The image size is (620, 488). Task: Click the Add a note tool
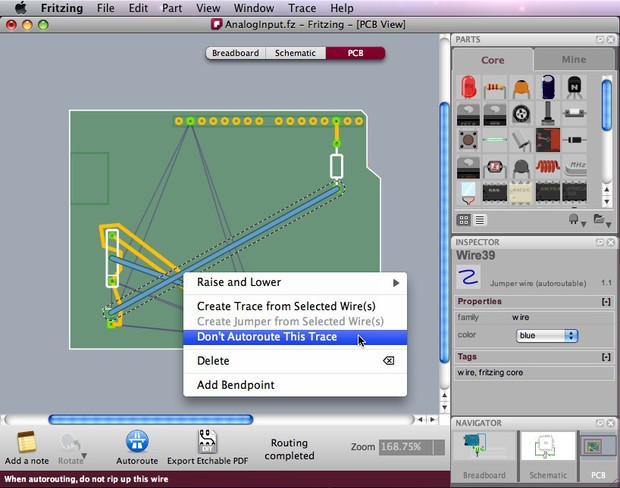point(26,448)
